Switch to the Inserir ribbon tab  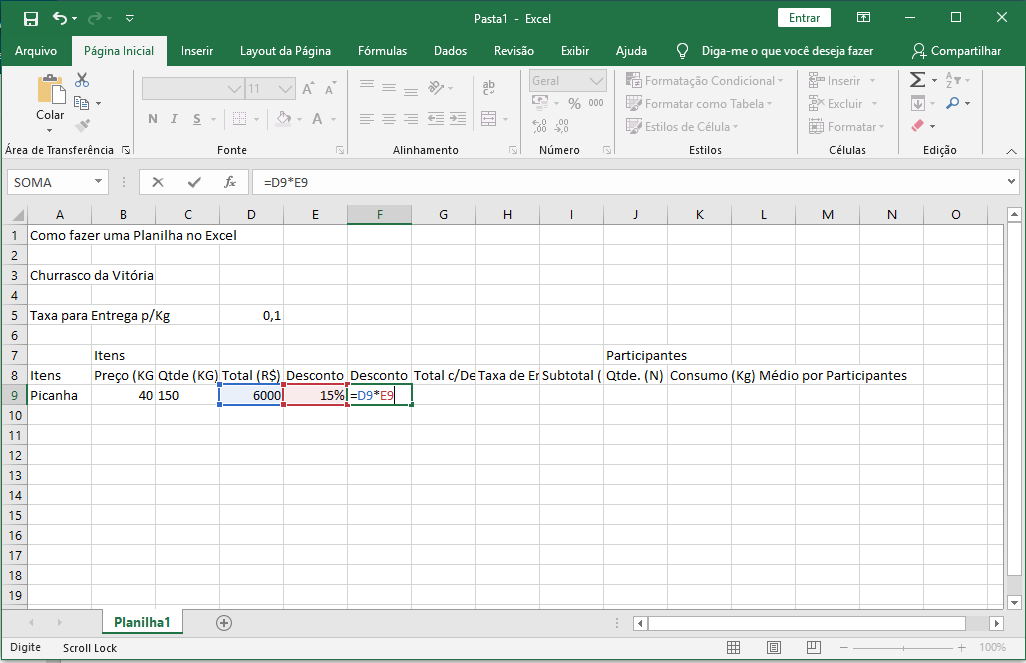point(197,51)
